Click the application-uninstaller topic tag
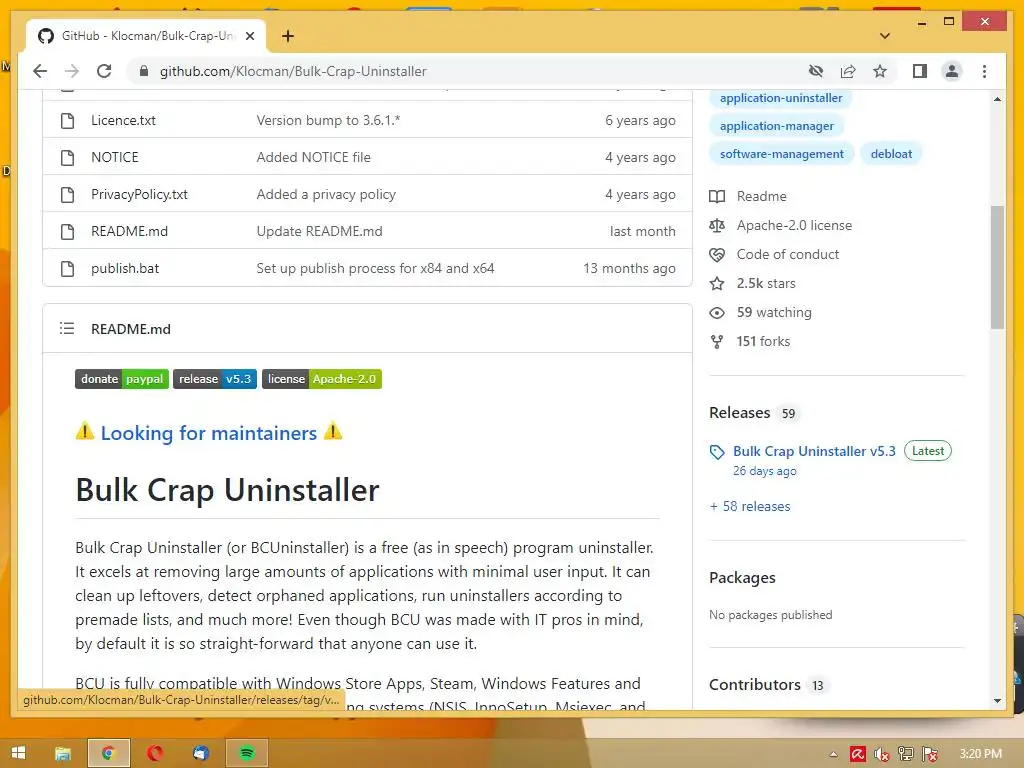 tap(781, 98)
